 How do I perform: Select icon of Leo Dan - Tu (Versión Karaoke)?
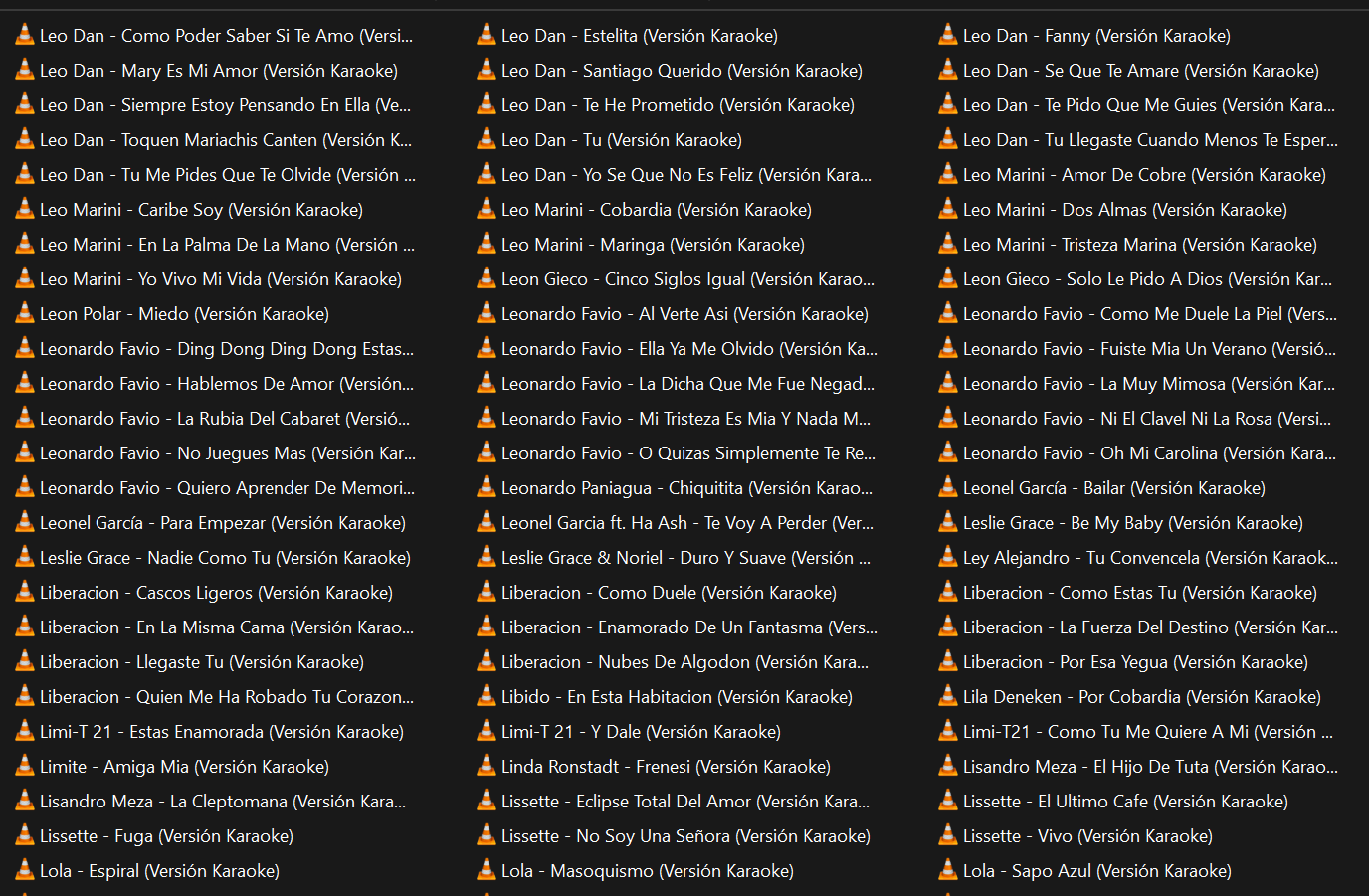[487, 139]
